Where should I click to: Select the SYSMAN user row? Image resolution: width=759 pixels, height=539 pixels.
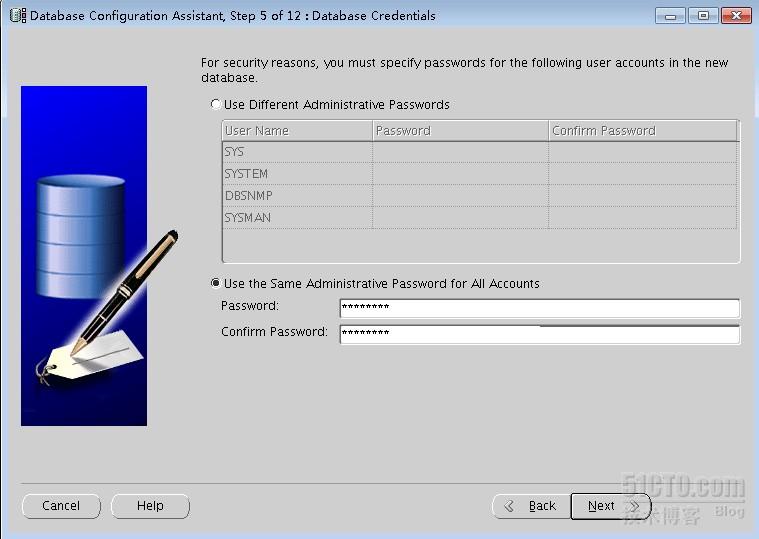(x=480, y=218)
